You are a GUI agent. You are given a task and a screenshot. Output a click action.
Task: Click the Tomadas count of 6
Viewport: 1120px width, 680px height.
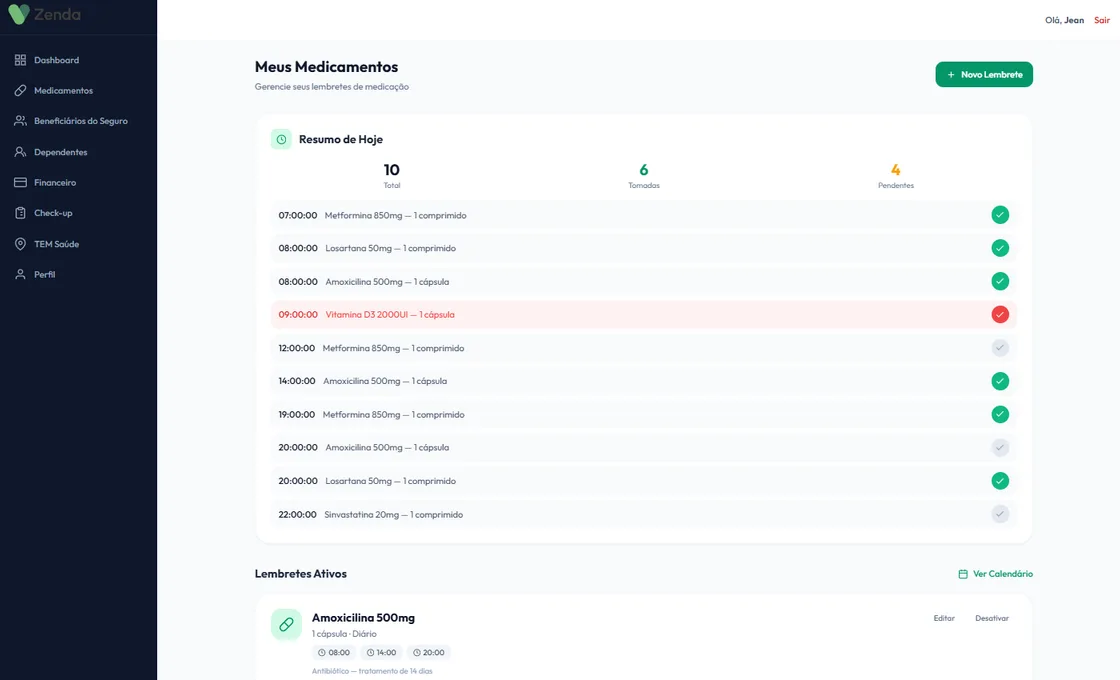coord(644,170)
